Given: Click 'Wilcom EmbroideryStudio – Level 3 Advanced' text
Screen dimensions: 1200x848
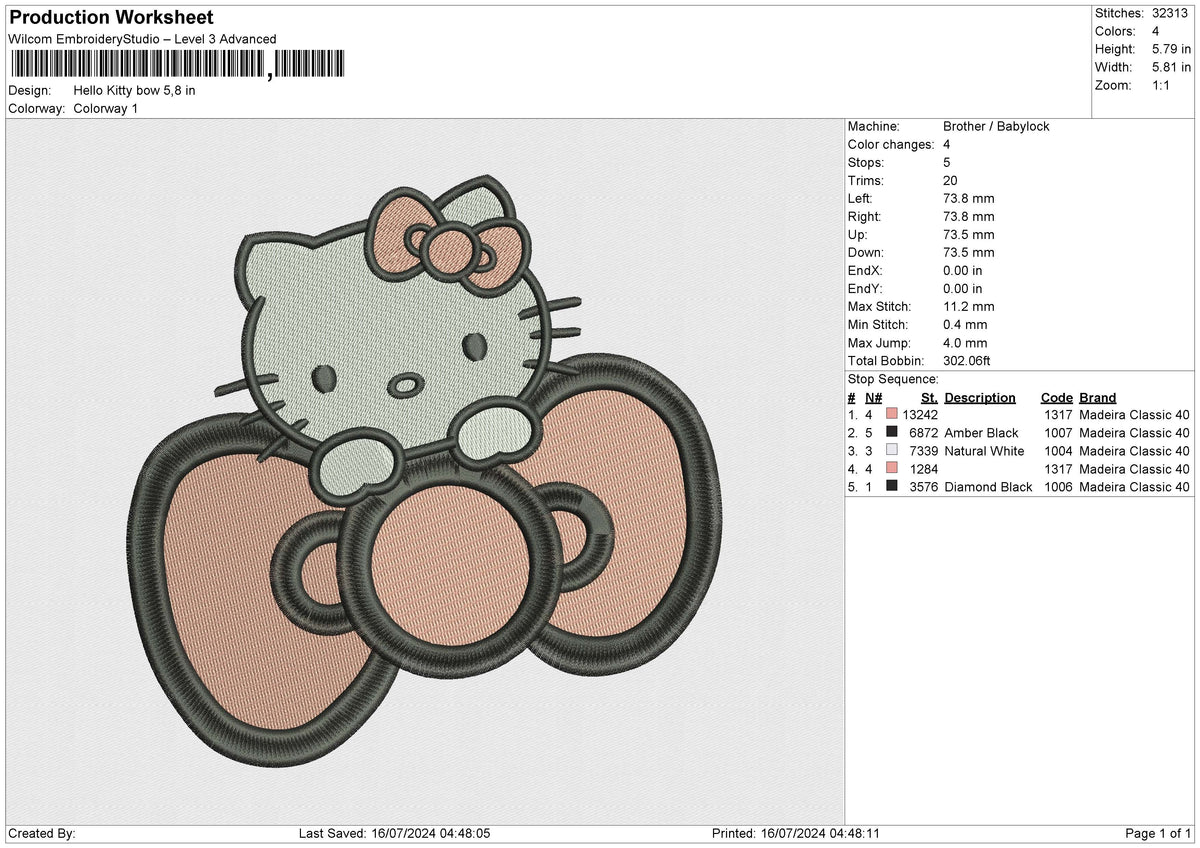Looking at the screenshot, I should pyautogui.click(x=142, y=39).
